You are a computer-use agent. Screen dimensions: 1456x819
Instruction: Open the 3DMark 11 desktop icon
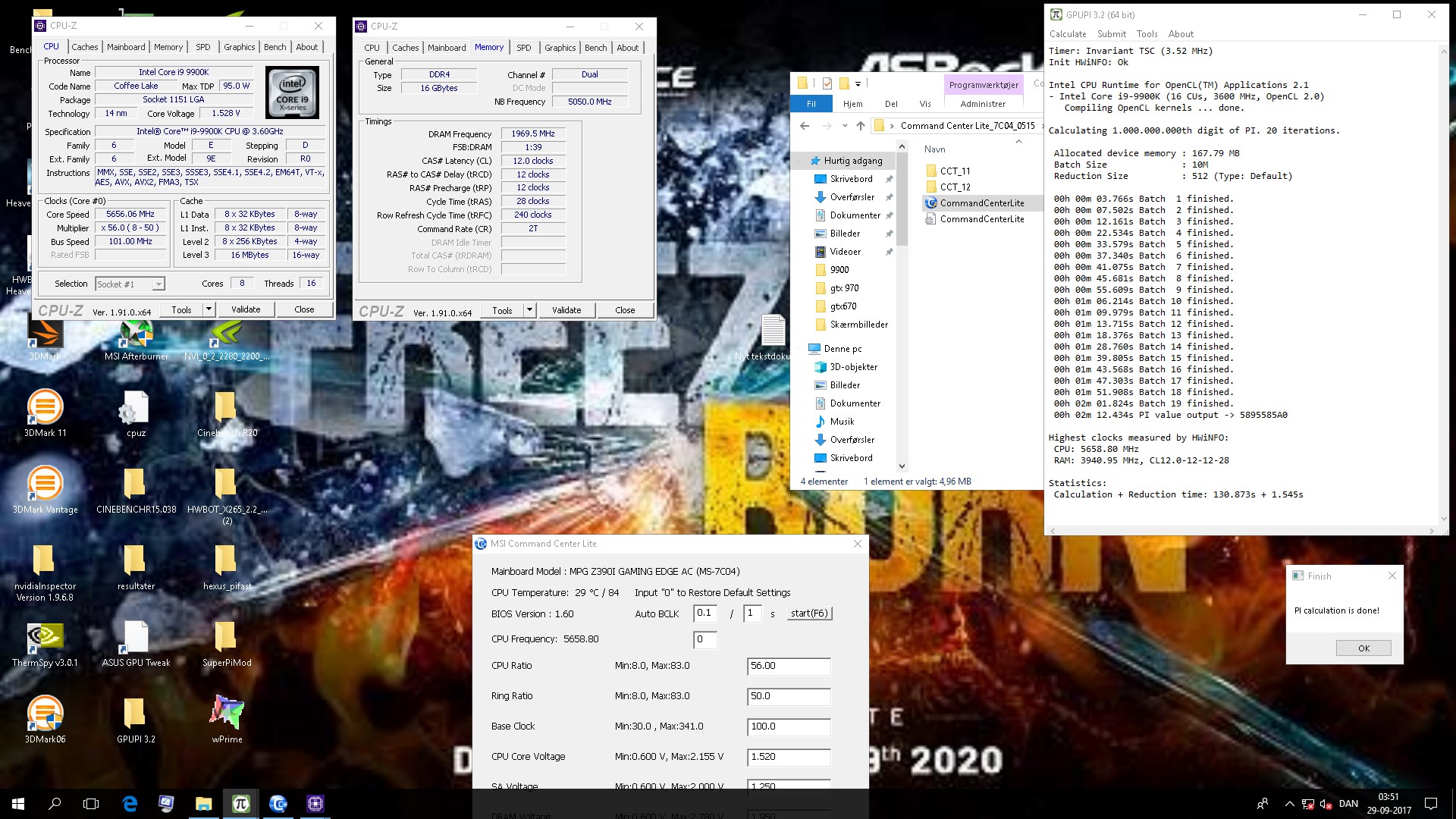pos(45,413)
